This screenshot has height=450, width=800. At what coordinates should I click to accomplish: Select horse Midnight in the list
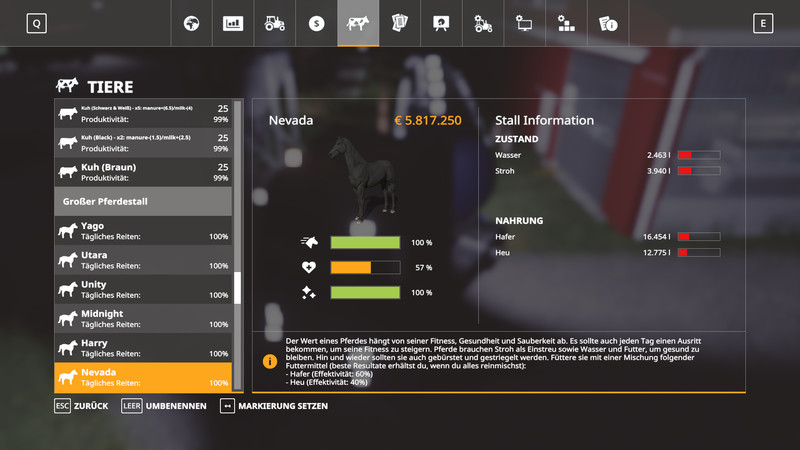143,319
